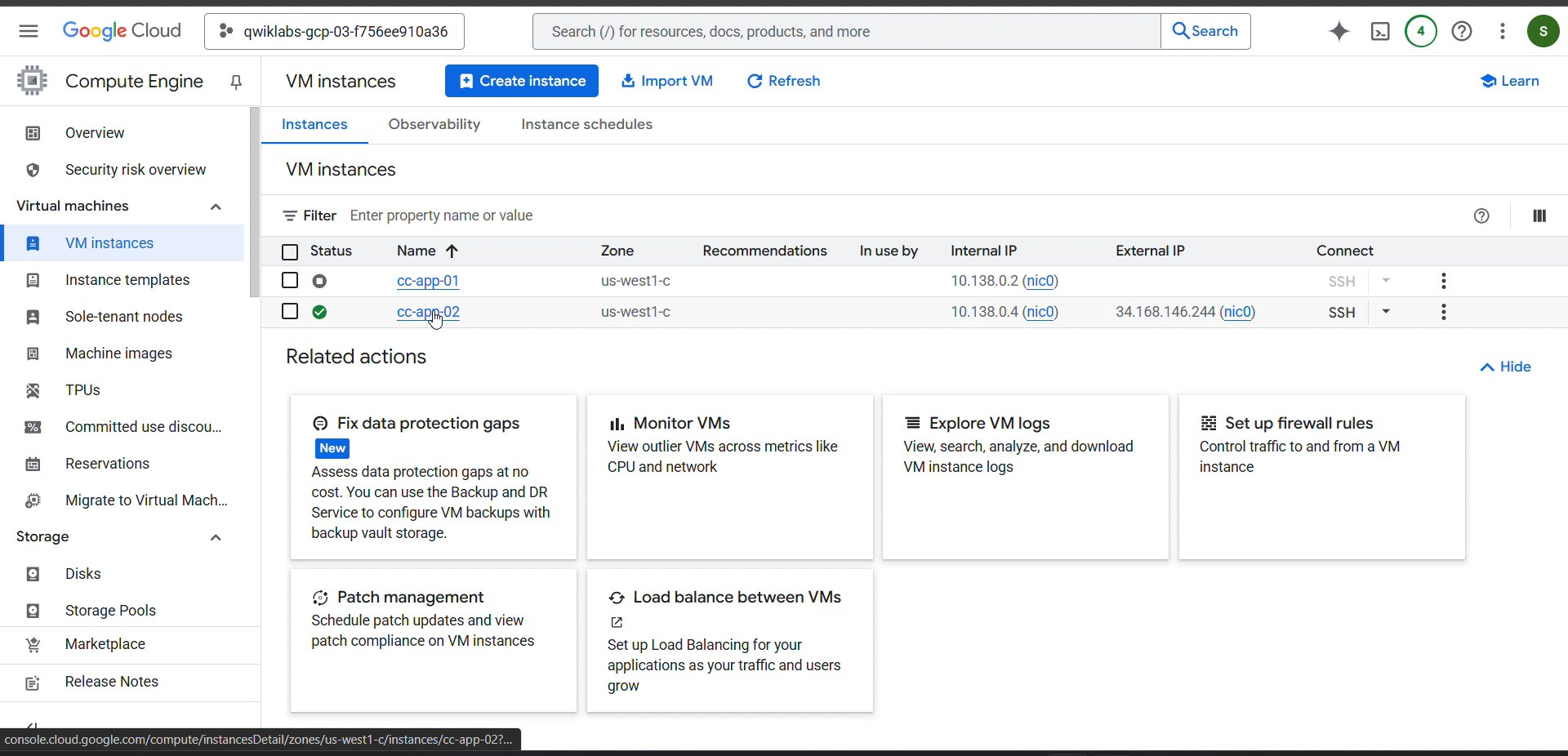Pin Compute Engine with the pin icon
Image resolution: width=1568 pixels, height=756 pixels.
click(236, 82)
